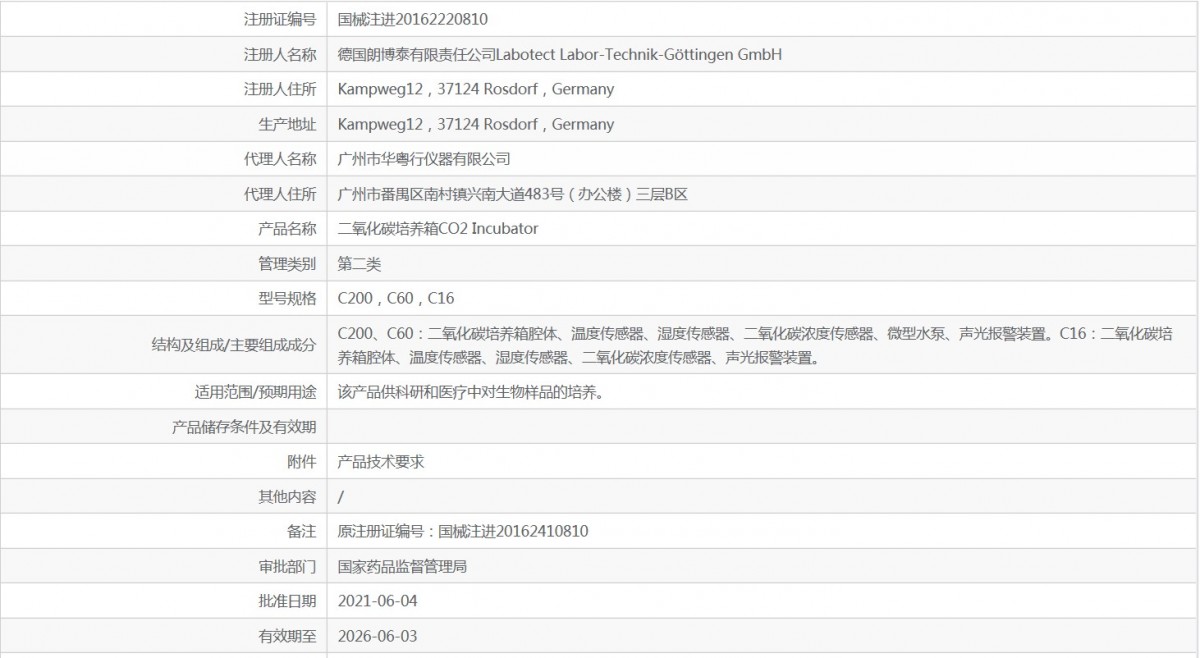This screenshot has width=1200, height=658.
Task: Select the address value in 注册人住所 row
Action: pos(476,89)
